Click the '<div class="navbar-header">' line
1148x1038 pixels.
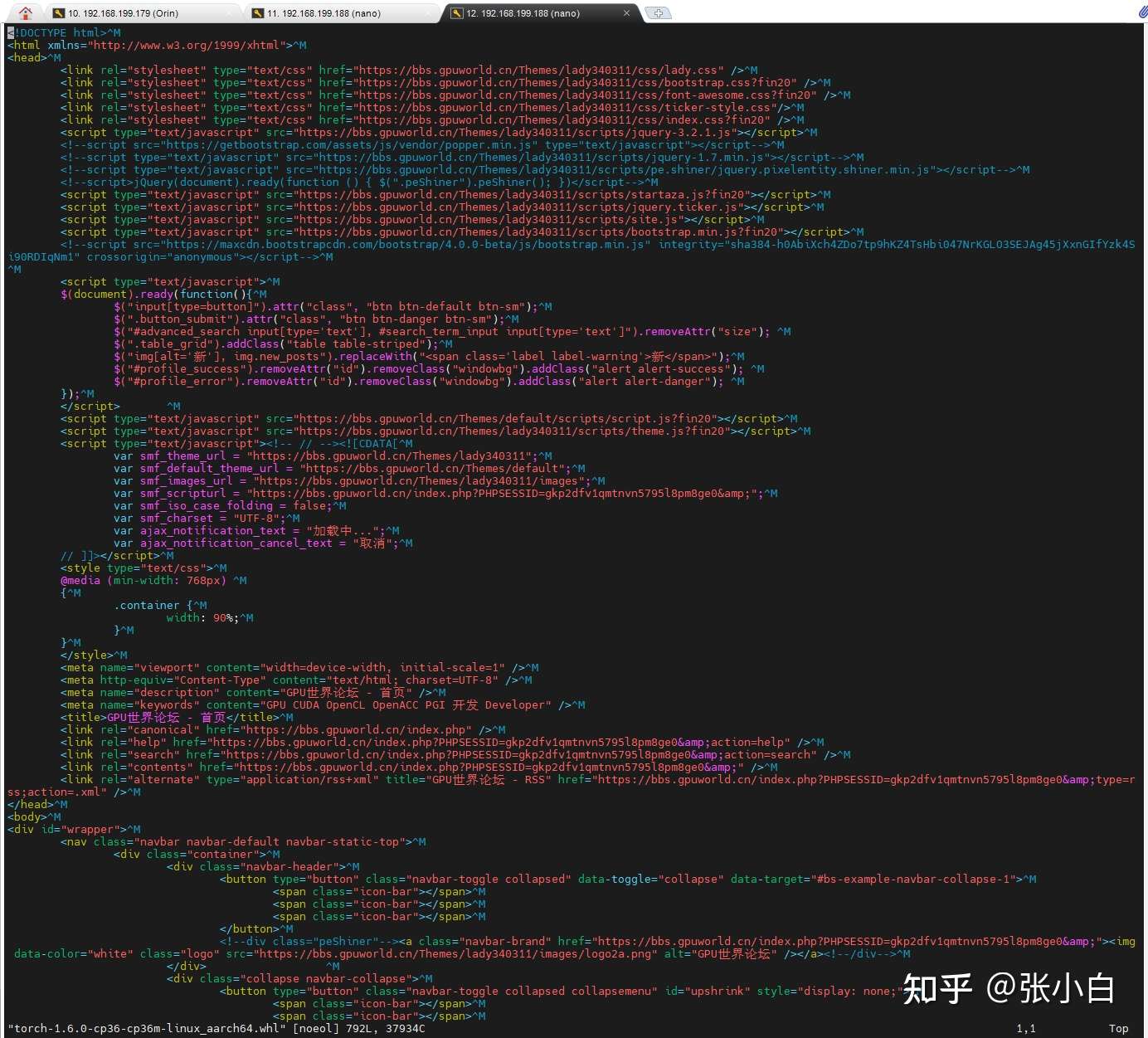pyautogui.click(x=263, y=866)
